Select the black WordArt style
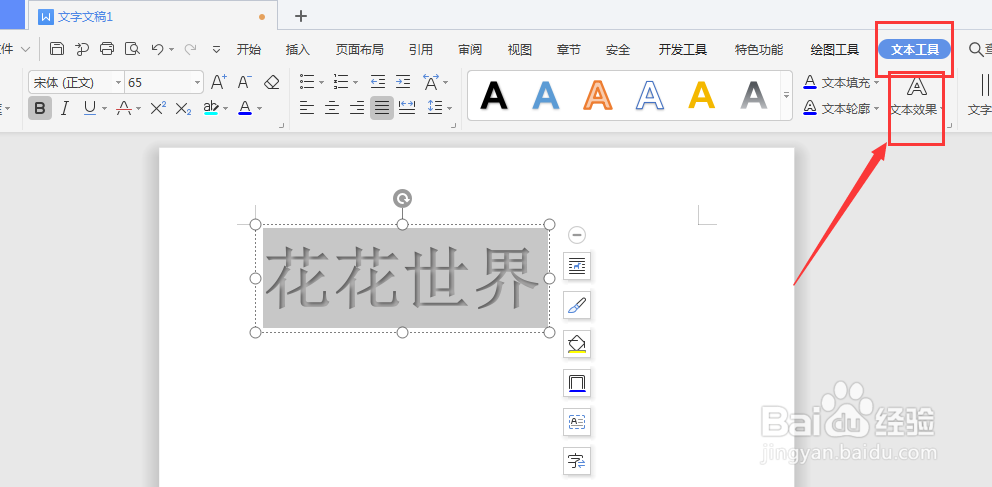Image resolution: width=992 pixels, height=487 pixels. coord(494,96)
